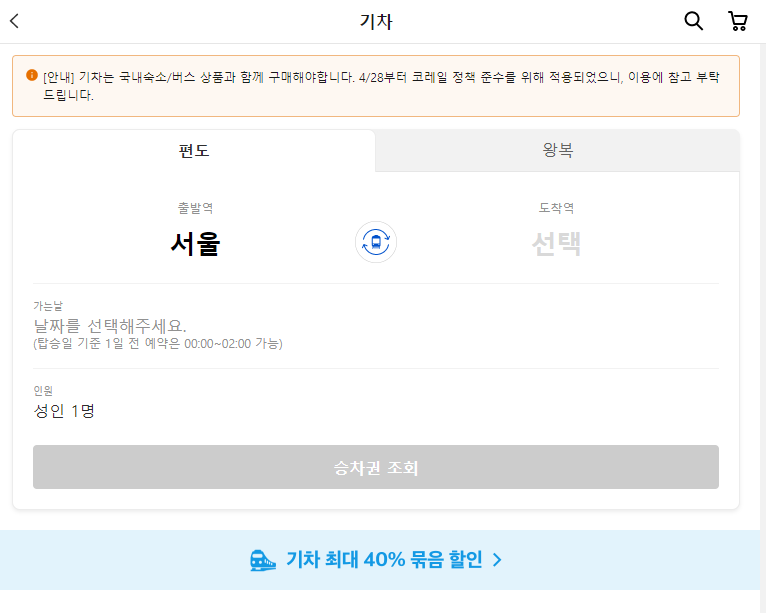Click the 가는날 label
Screen dimensions: 766x613
click(48, 306)
